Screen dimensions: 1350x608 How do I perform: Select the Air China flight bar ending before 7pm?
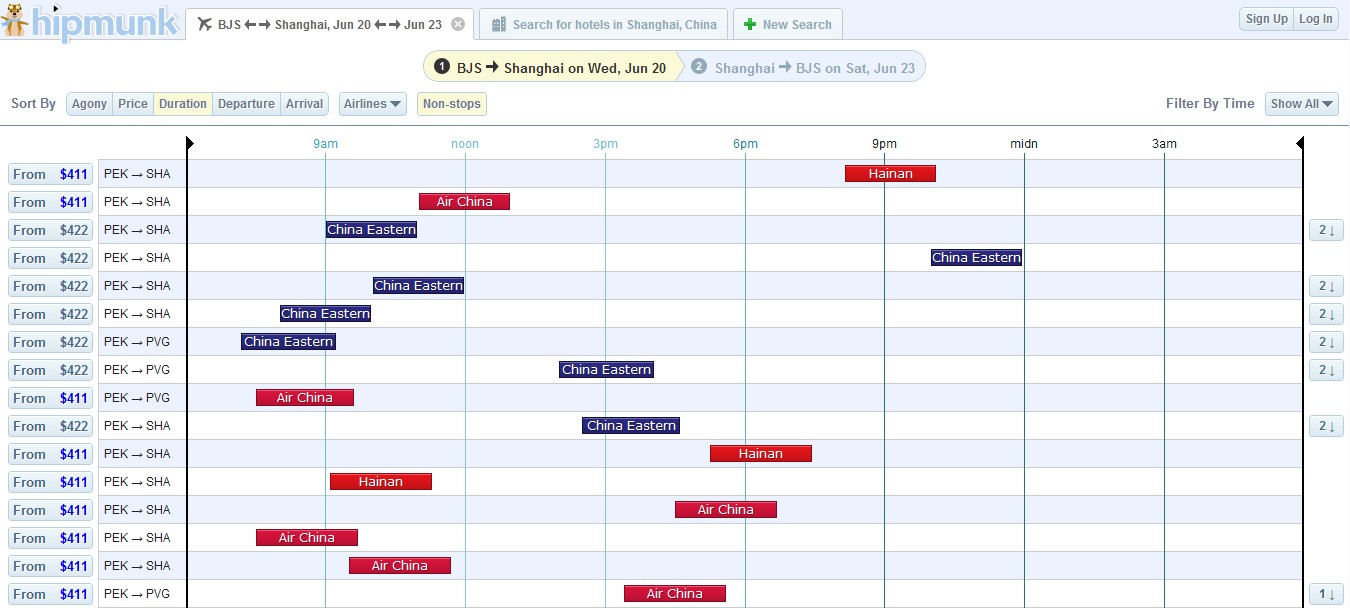(x=726, y=510)
